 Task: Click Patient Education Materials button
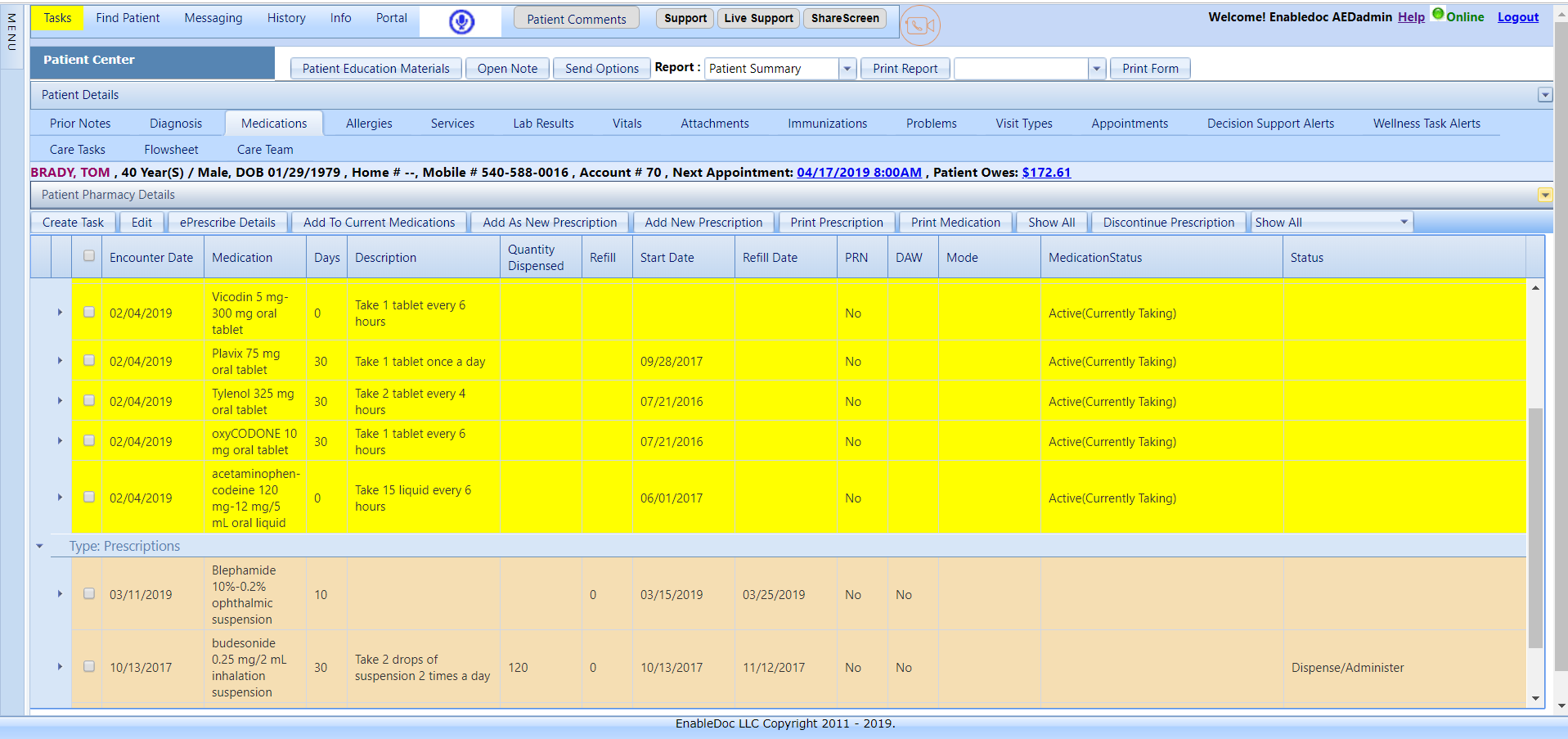pos(376,69)
